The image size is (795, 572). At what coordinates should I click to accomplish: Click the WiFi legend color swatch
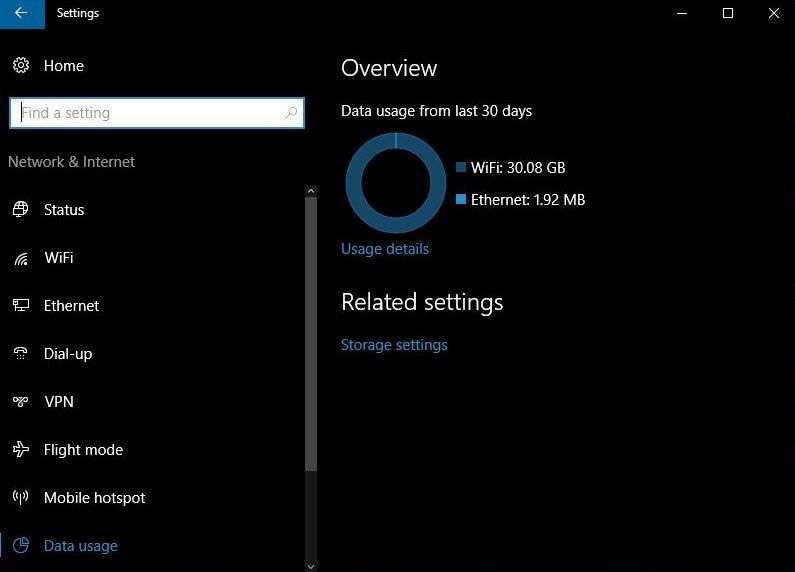[x=461, y=168]
